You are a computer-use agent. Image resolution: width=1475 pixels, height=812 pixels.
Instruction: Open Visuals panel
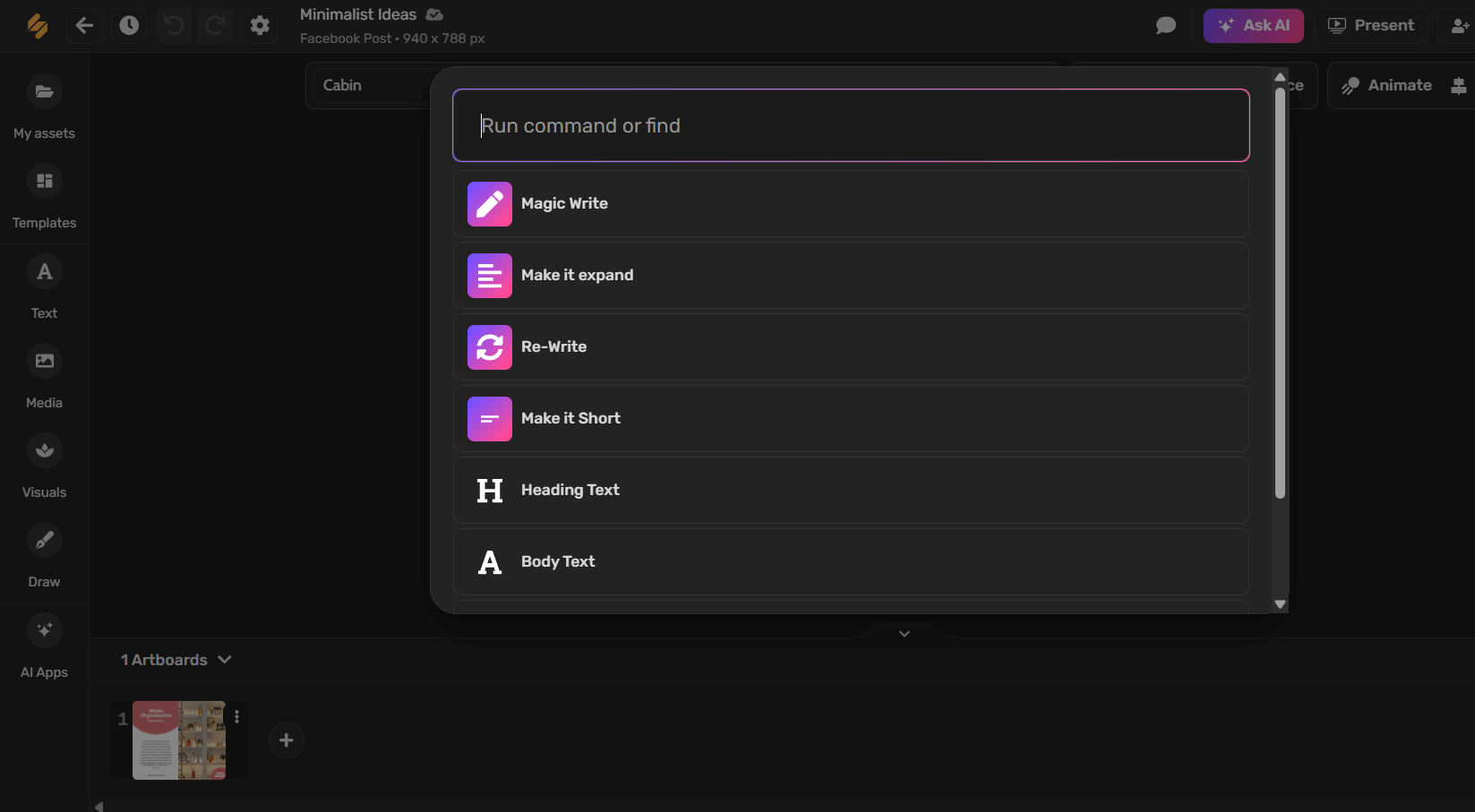click(x=44, y=466)
